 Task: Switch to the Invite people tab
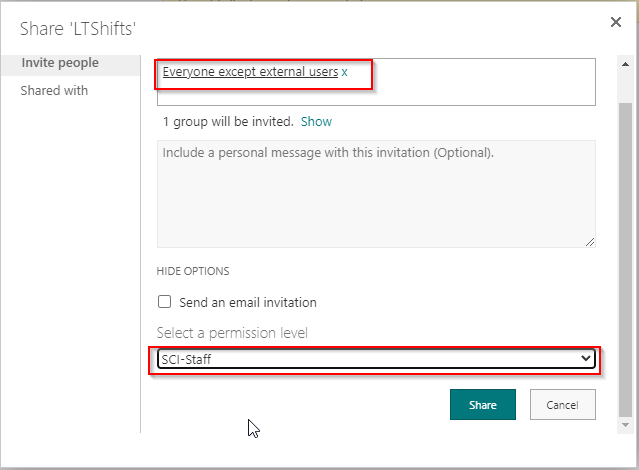(x=60, y=63)
